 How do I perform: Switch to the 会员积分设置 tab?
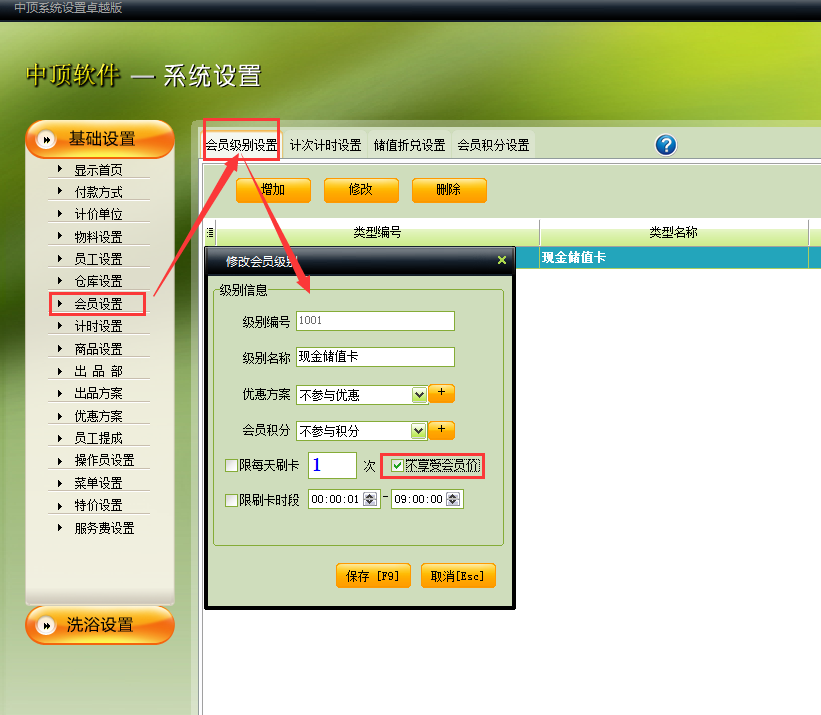[493, 145]
